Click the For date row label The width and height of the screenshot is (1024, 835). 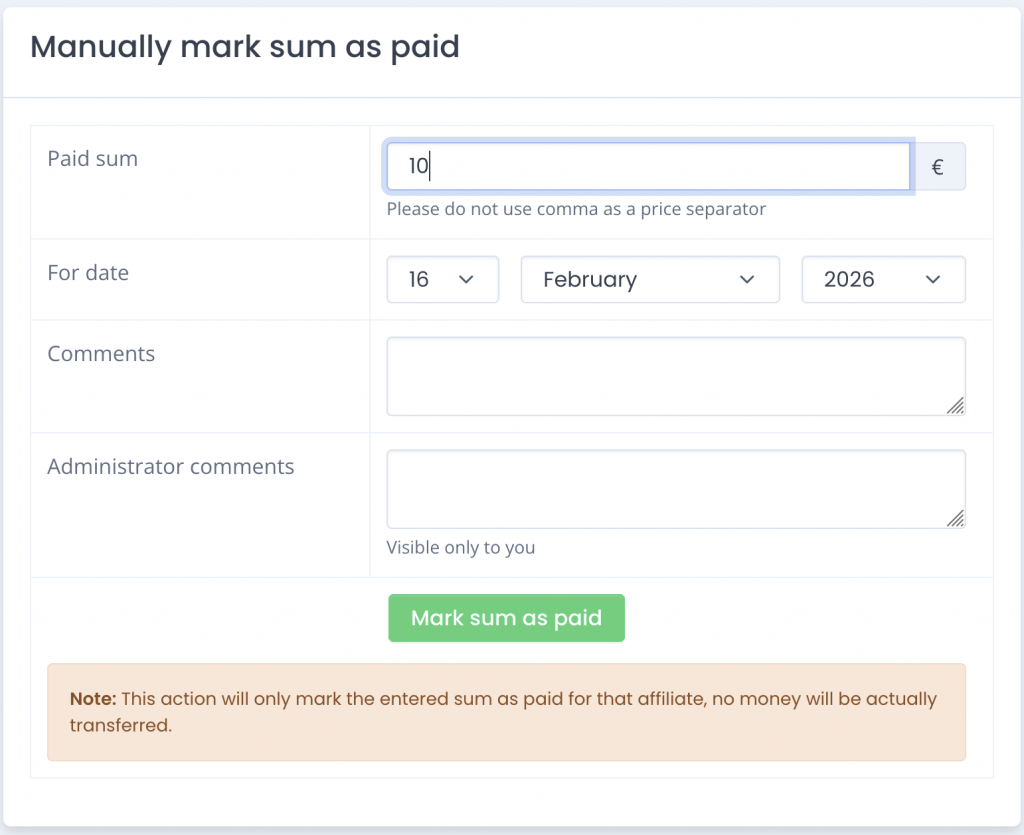(x=88, y=272)
